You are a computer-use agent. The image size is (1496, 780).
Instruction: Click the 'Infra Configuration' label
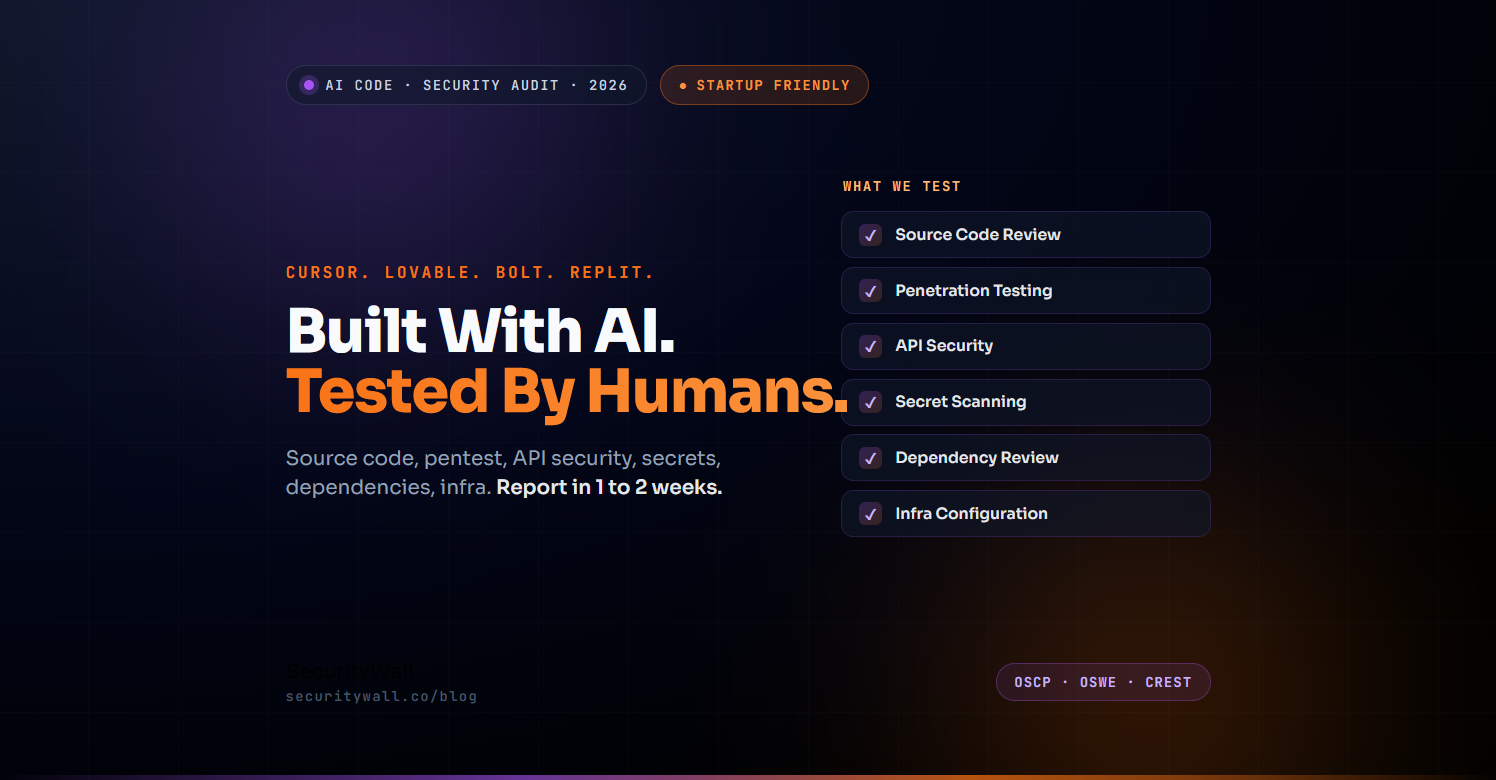(972, 514)
